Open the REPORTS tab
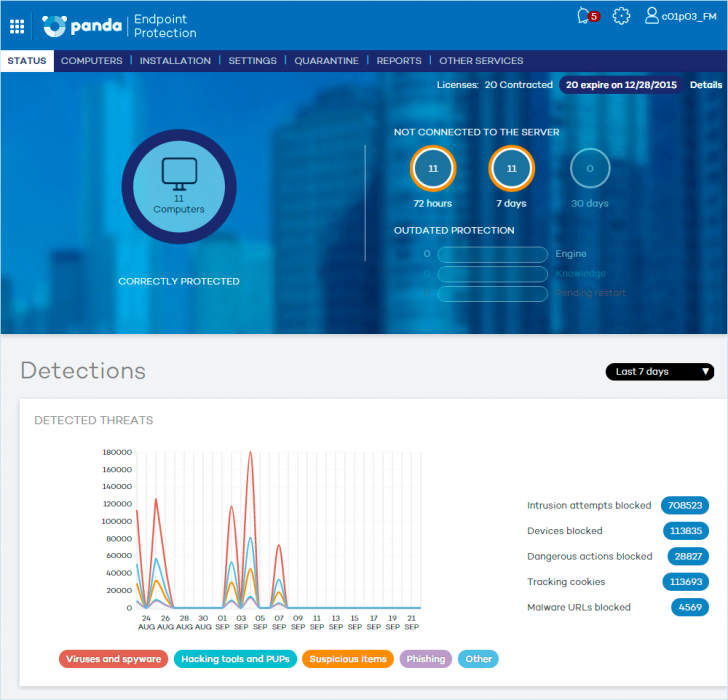728x700 pixels. (399, 61)
